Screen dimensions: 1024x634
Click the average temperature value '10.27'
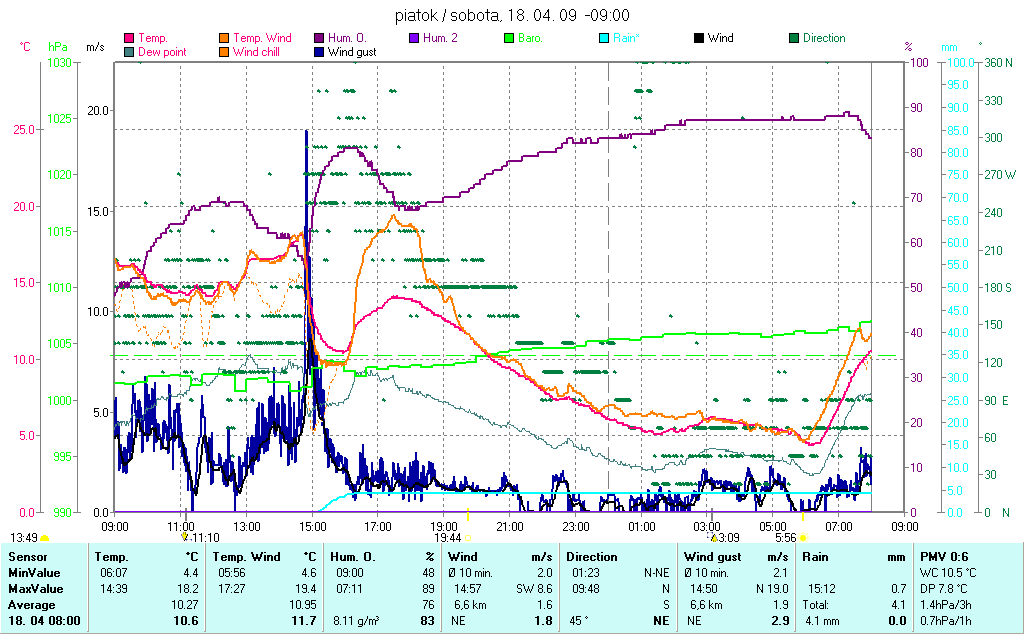tap(185, 605)
